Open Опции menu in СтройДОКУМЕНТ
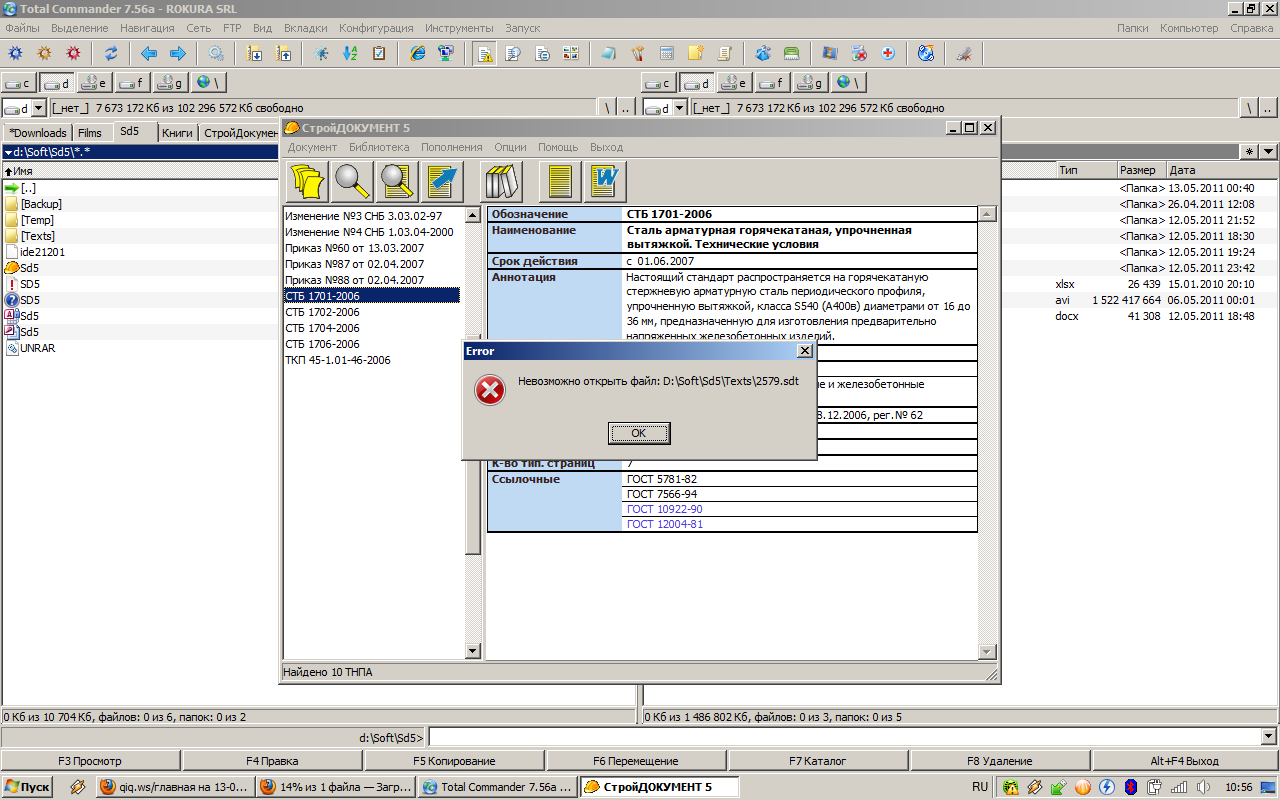 coord(510,147)
